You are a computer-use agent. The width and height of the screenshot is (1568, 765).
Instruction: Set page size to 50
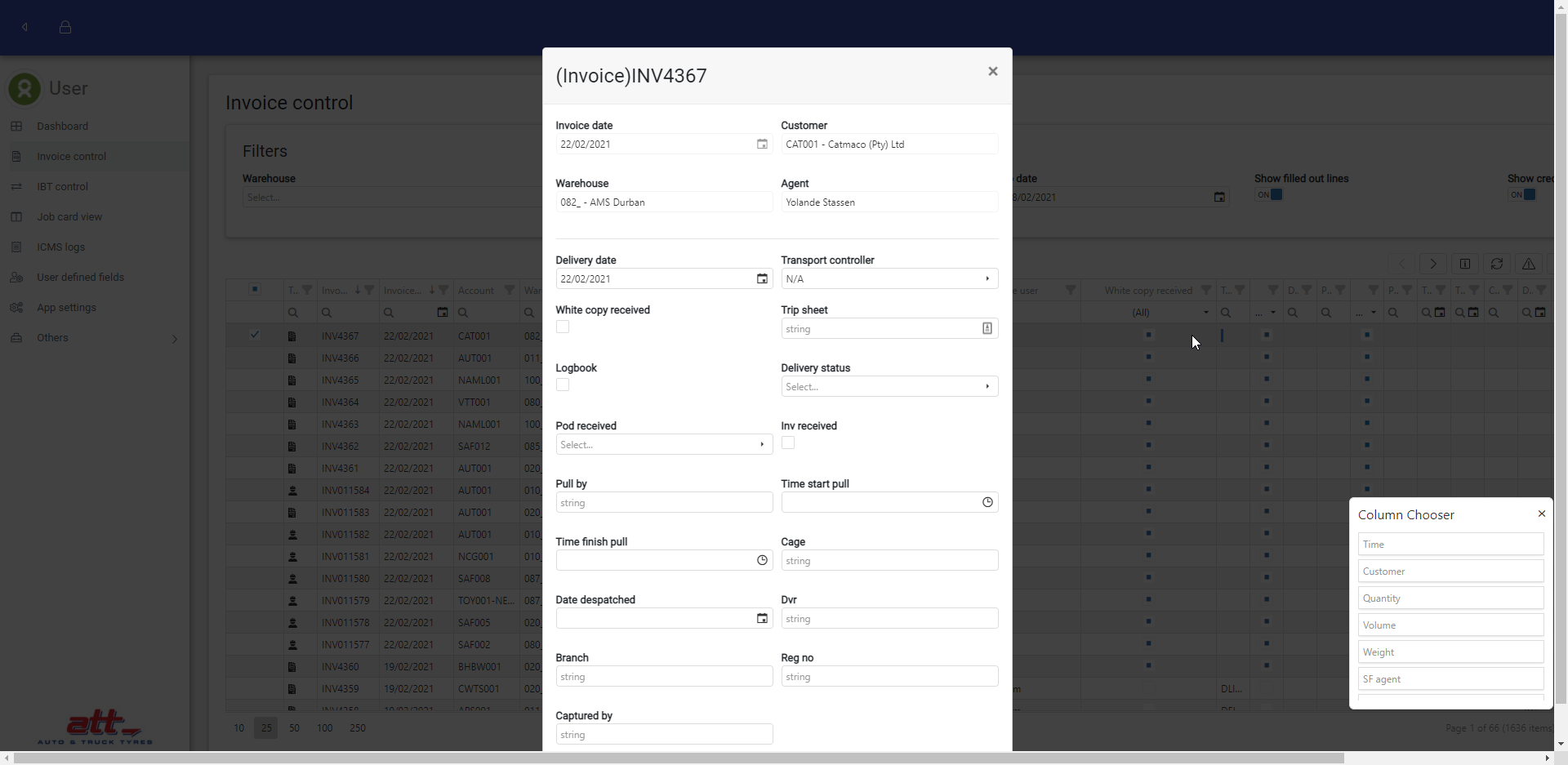click(x=294, y=728)
